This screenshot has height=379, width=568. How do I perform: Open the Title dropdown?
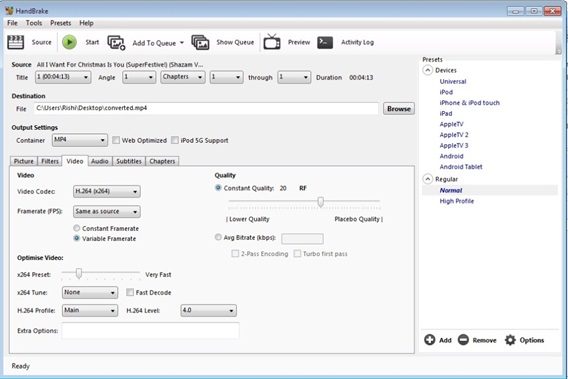pyautogui.click(x=63, y=77)
